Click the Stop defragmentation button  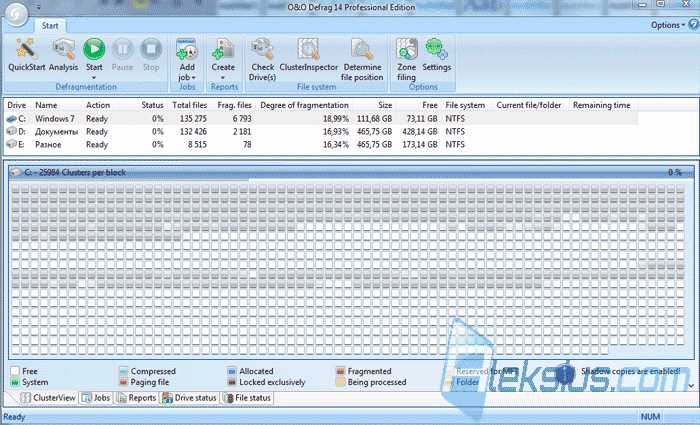(151, 55)
